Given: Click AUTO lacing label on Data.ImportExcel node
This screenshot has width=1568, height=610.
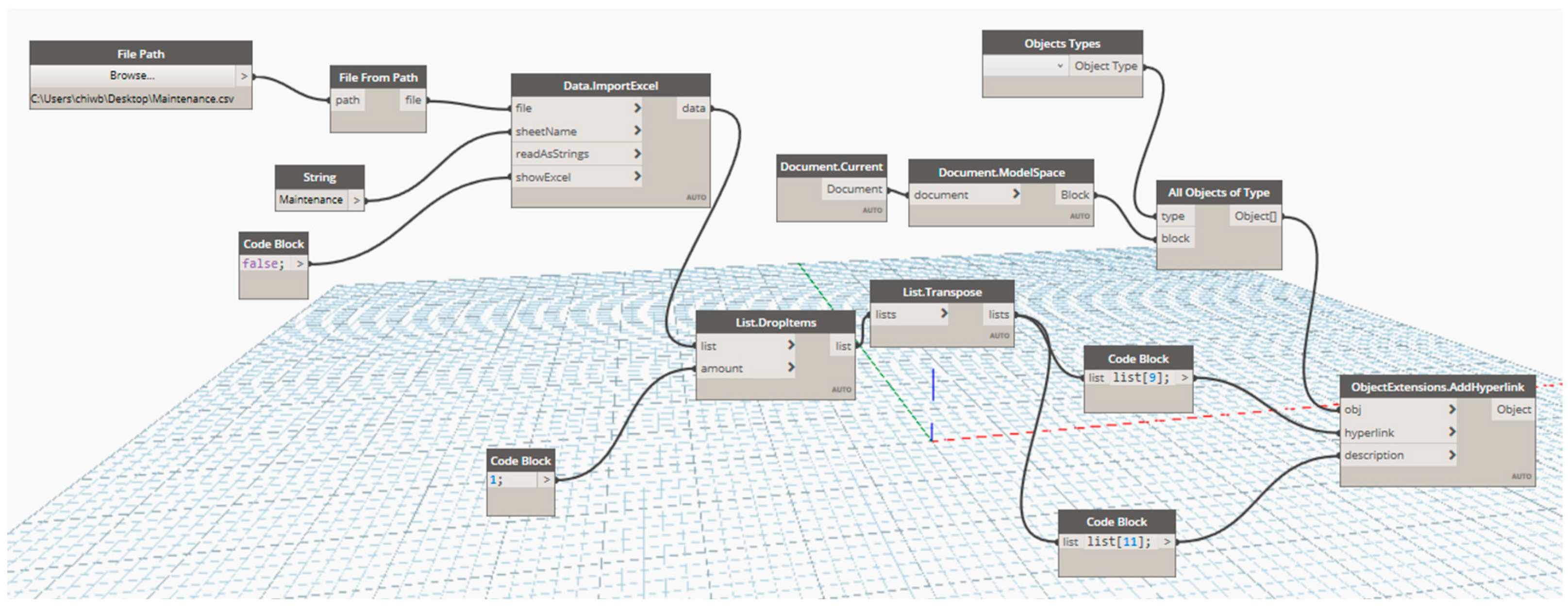Looking at the screenshot, I should (x=696, y=197).
